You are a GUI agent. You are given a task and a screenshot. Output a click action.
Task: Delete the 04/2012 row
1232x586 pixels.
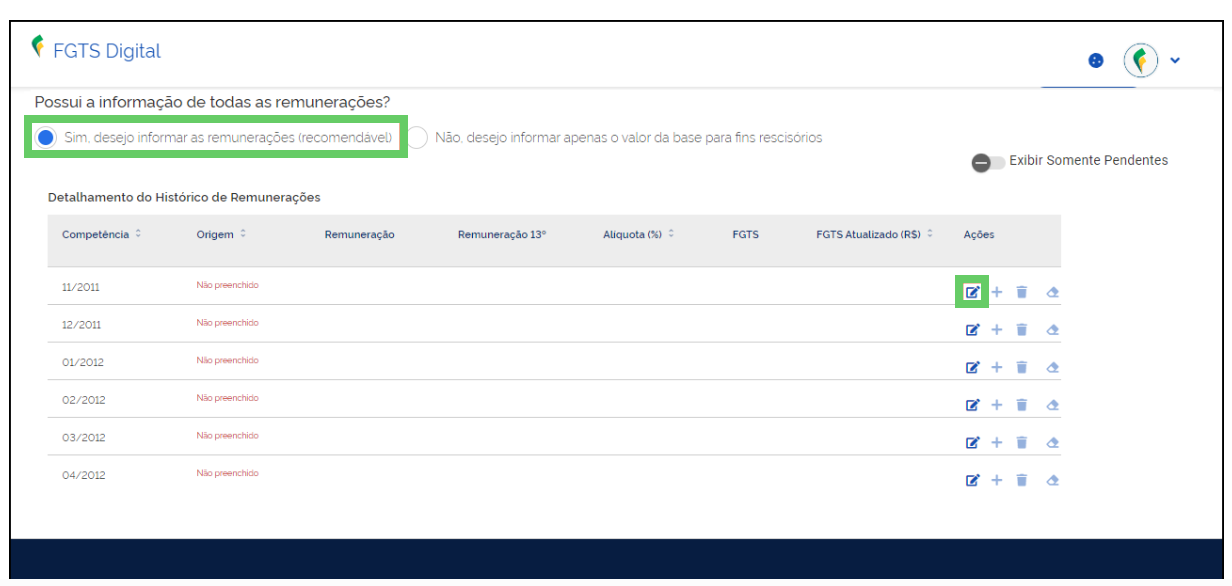pyautogui.click(x=1021, y=480)
